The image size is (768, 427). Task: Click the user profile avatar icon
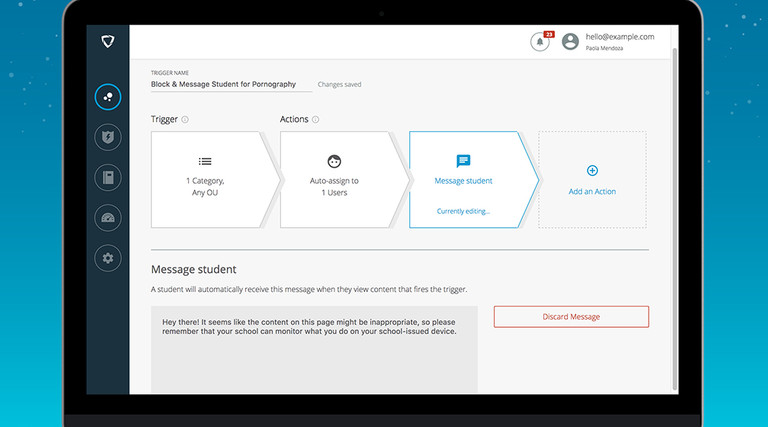(x=570, y=41)
